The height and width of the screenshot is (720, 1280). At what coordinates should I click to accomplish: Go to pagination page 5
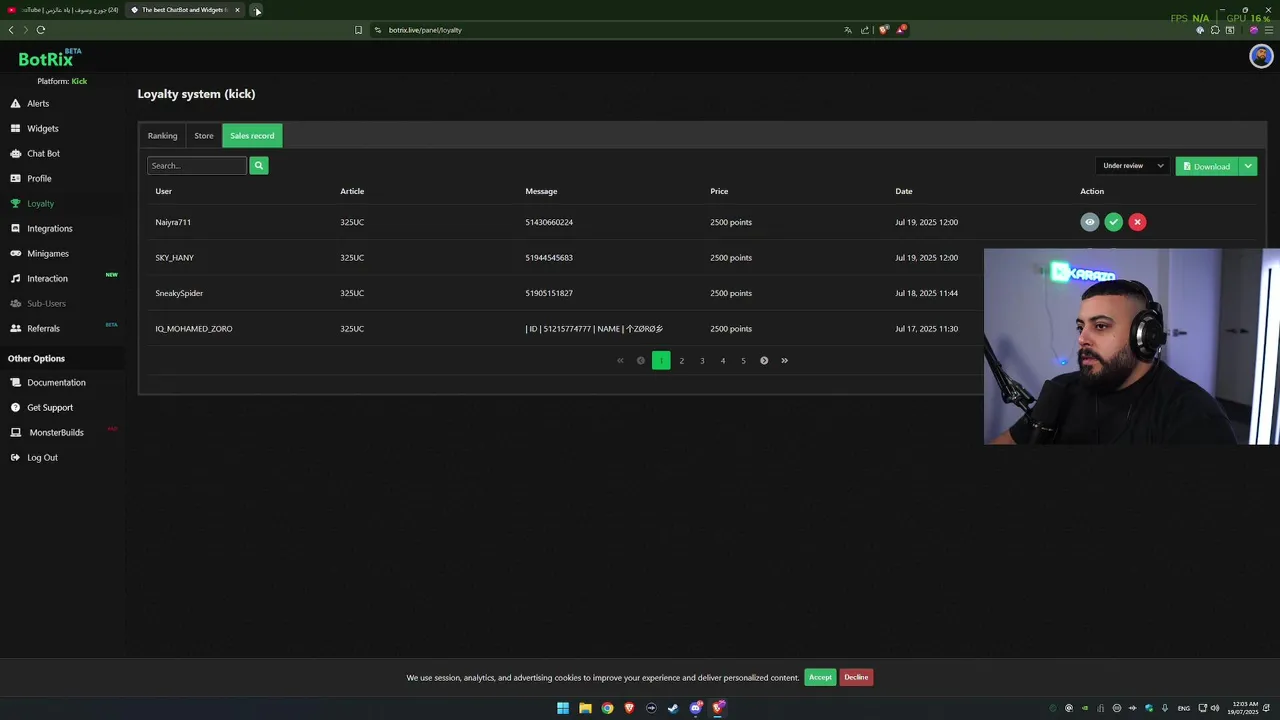(743, 361)
